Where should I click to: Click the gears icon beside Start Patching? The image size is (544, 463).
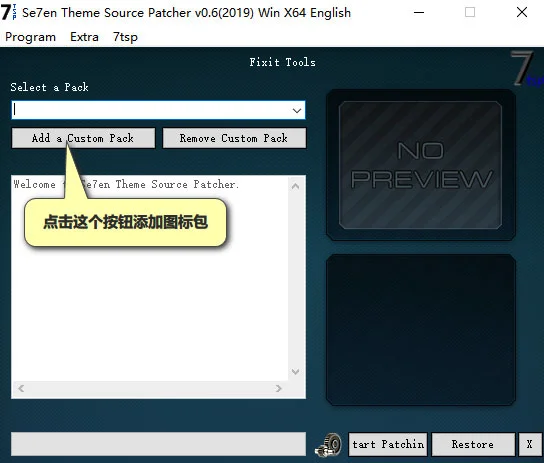(328, 445)
